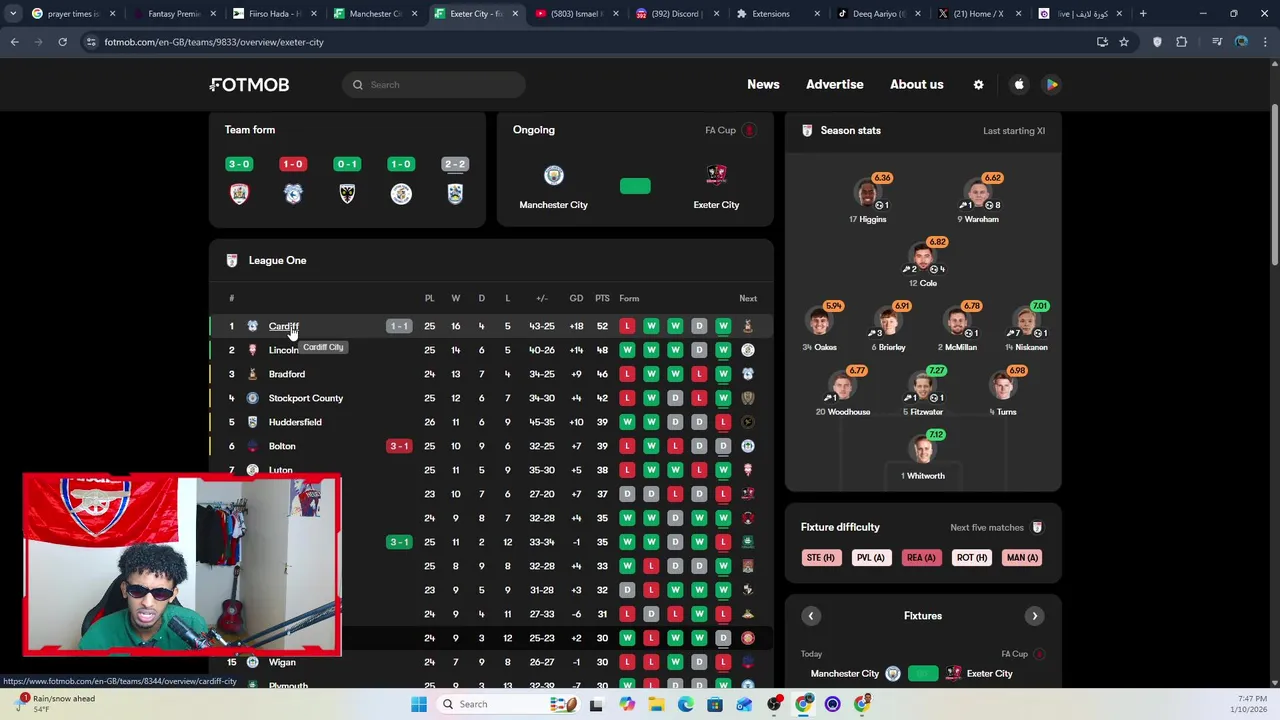Show previous fixtures with the left arrow
The width and height of the screenshot is (1280, 720).
811,616
